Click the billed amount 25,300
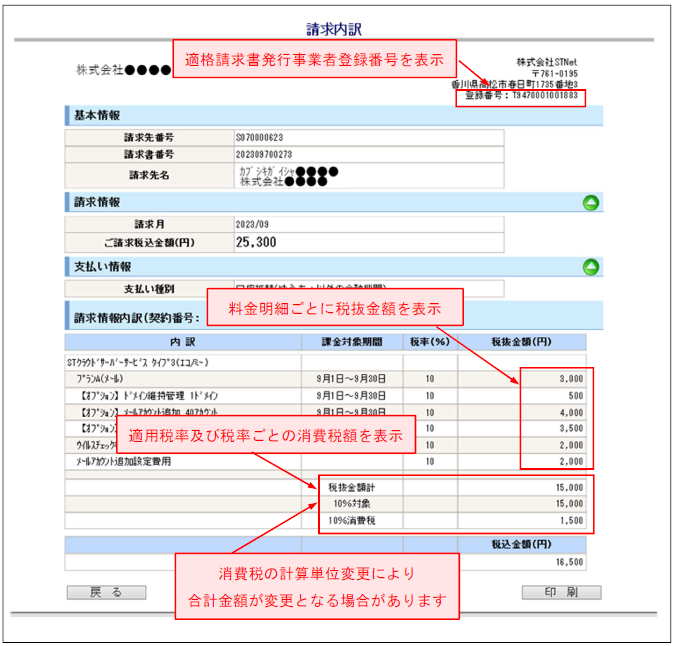The width and height of the screenshot is (674, 646). tap(256, 242)
